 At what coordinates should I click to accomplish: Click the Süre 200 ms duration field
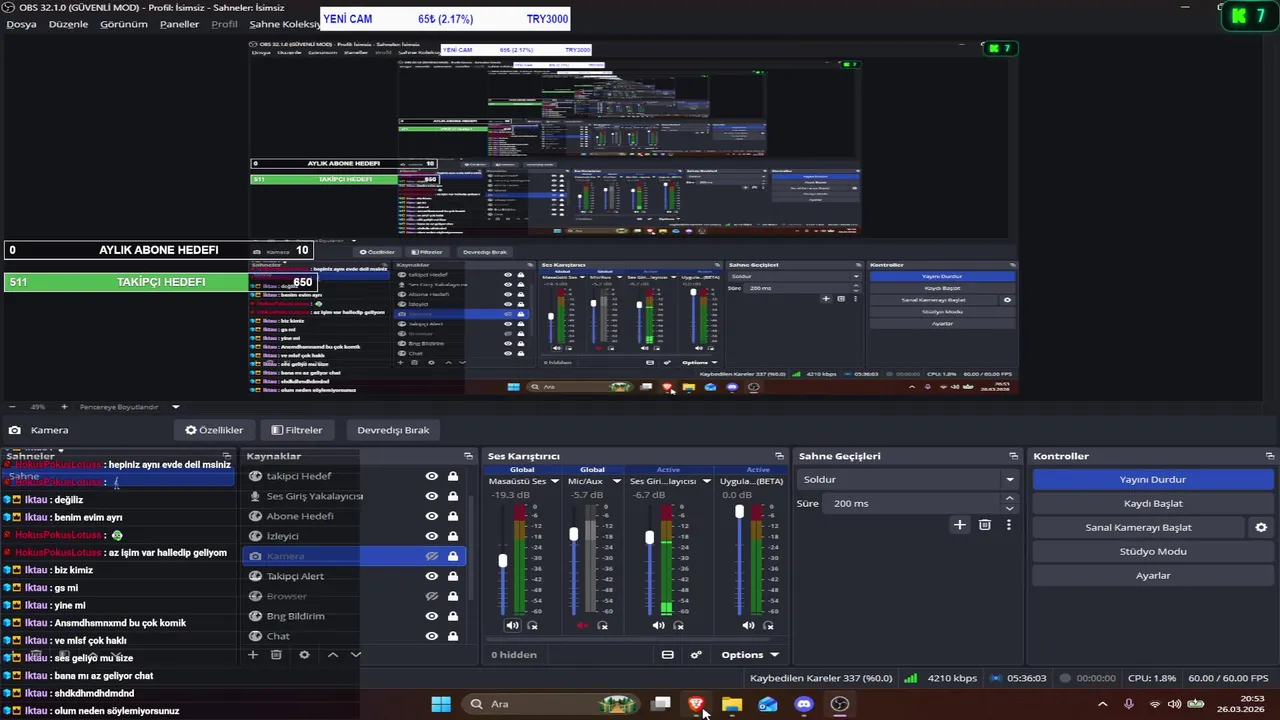pos(911,503)
